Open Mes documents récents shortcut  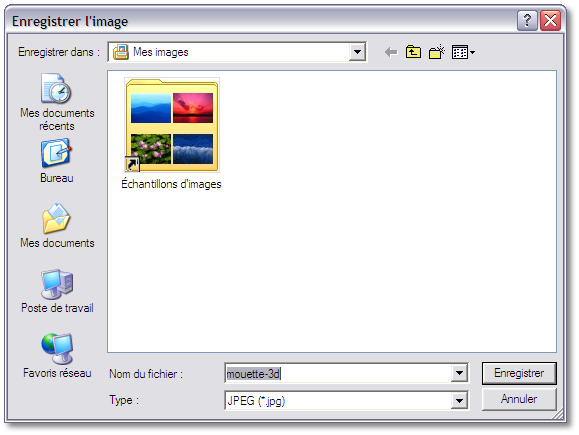(57, 102)
